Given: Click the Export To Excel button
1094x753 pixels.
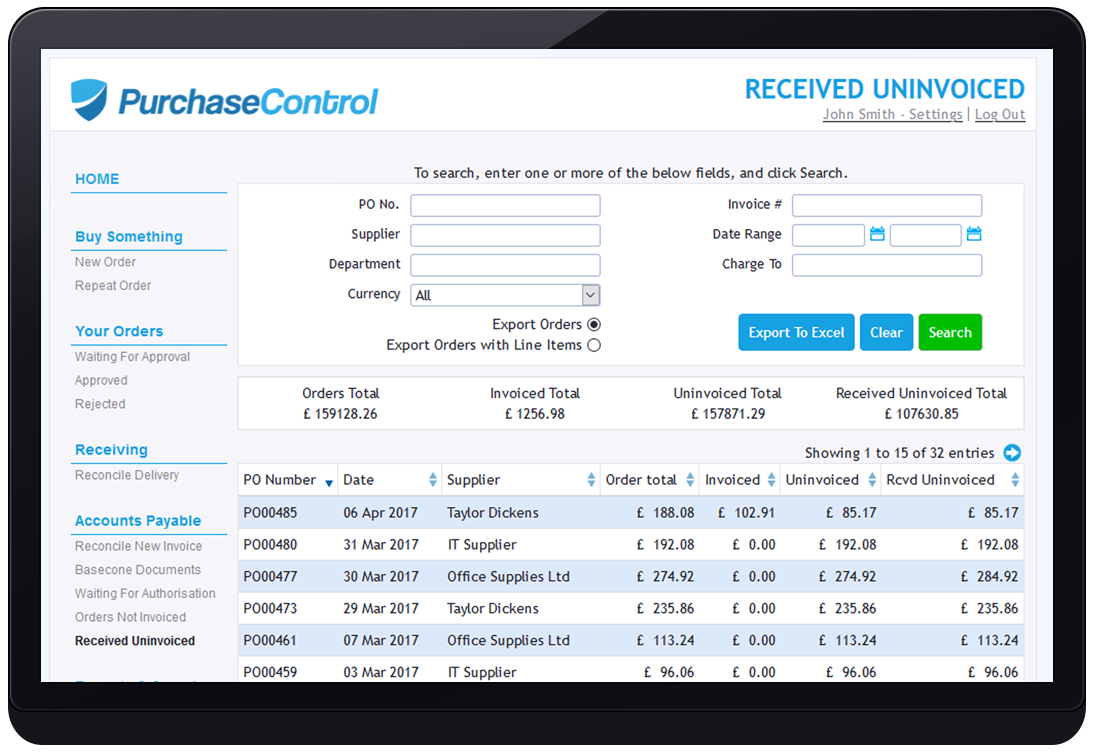Looking at the screenshot, I should coord(796,333).
